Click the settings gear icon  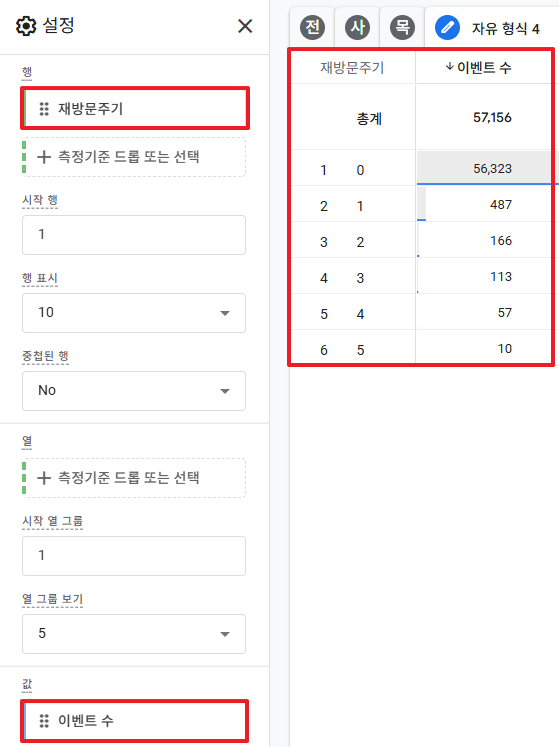[x=26, y=26]
